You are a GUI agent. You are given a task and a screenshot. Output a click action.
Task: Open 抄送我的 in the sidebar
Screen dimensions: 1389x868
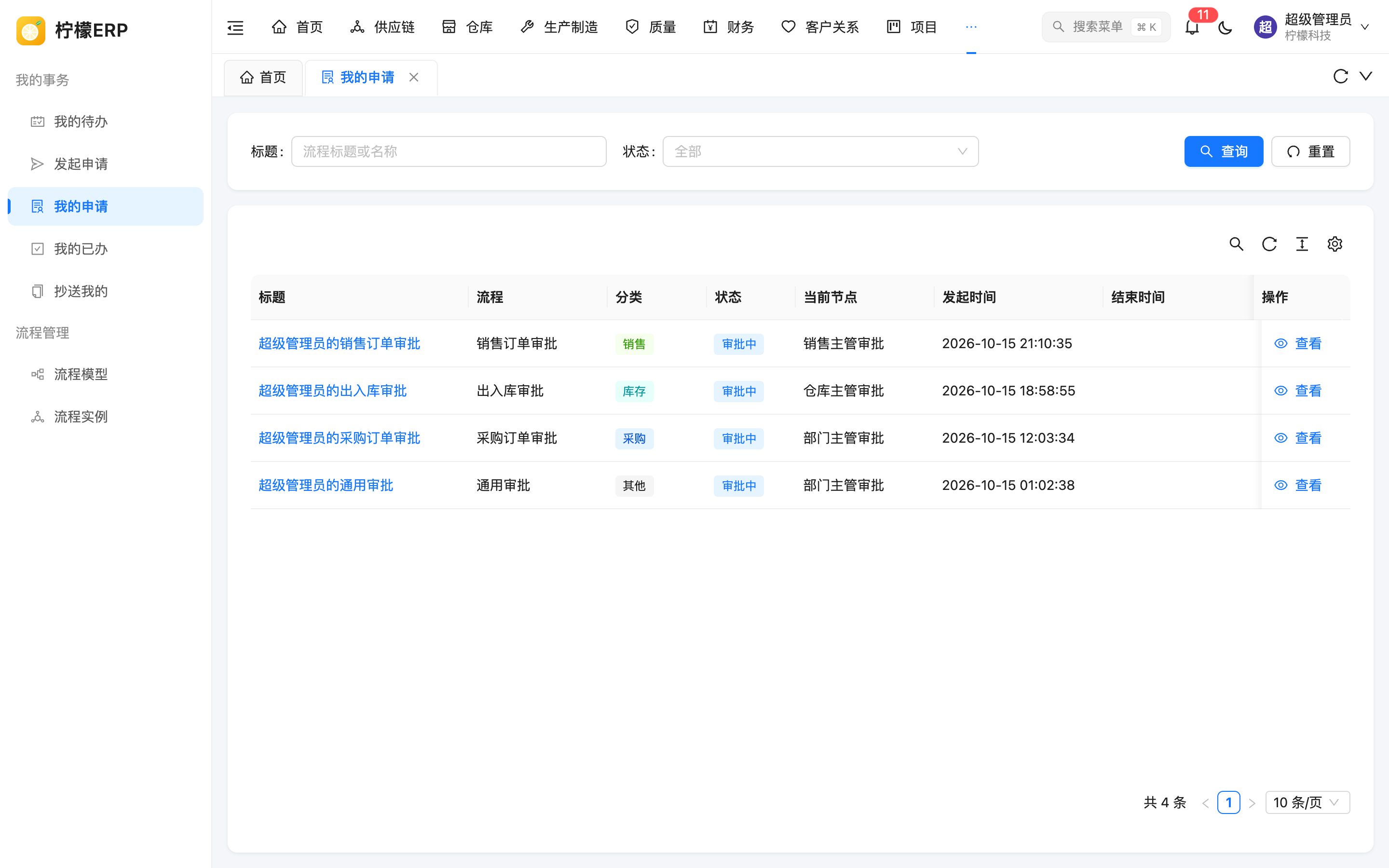coord(106,292)
